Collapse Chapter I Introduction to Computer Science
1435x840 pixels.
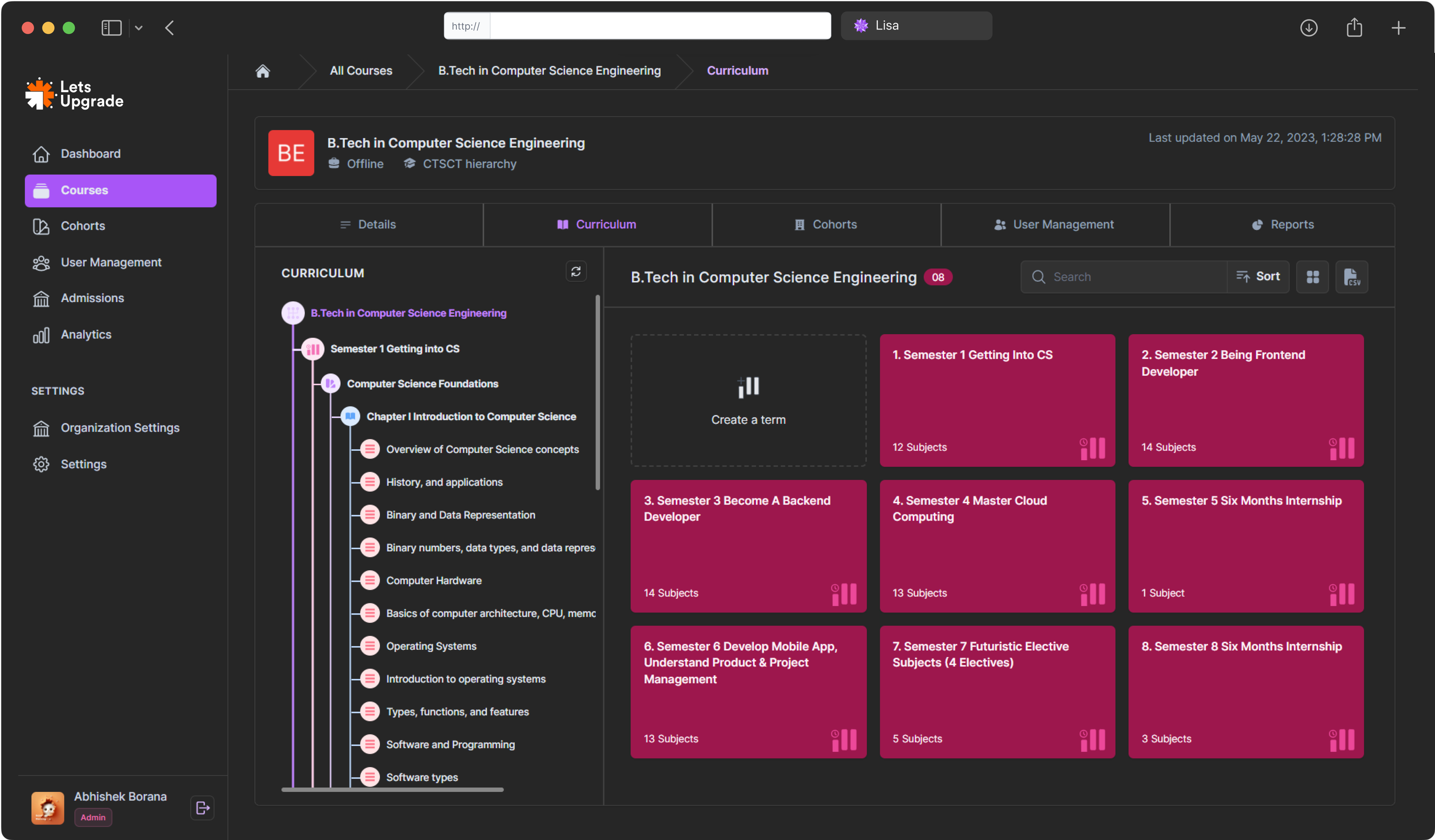click(x=350, y=416)
